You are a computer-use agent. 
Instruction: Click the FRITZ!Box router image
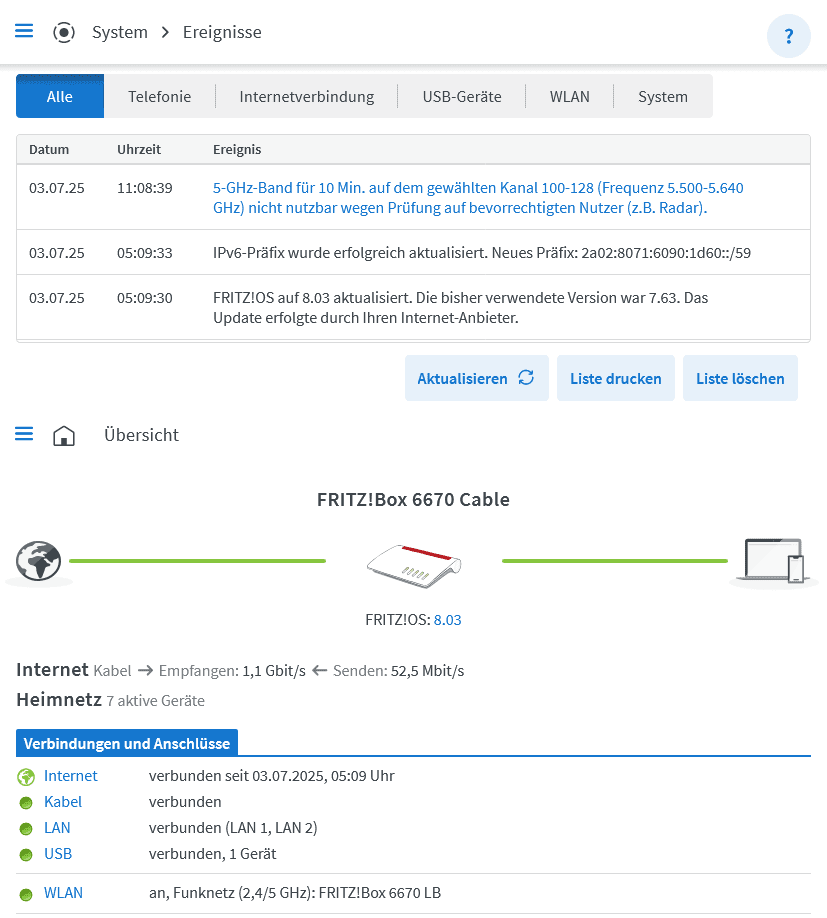click(x=414, y=566)
